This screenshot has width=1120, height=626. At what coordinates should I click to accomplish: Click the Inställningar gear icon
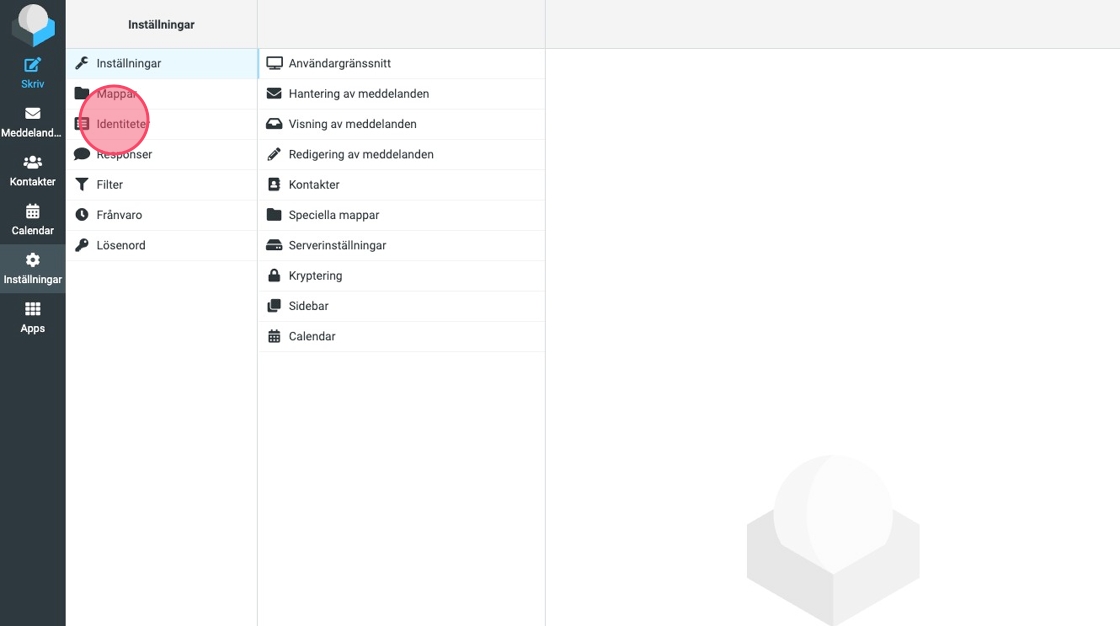point(32,261)
